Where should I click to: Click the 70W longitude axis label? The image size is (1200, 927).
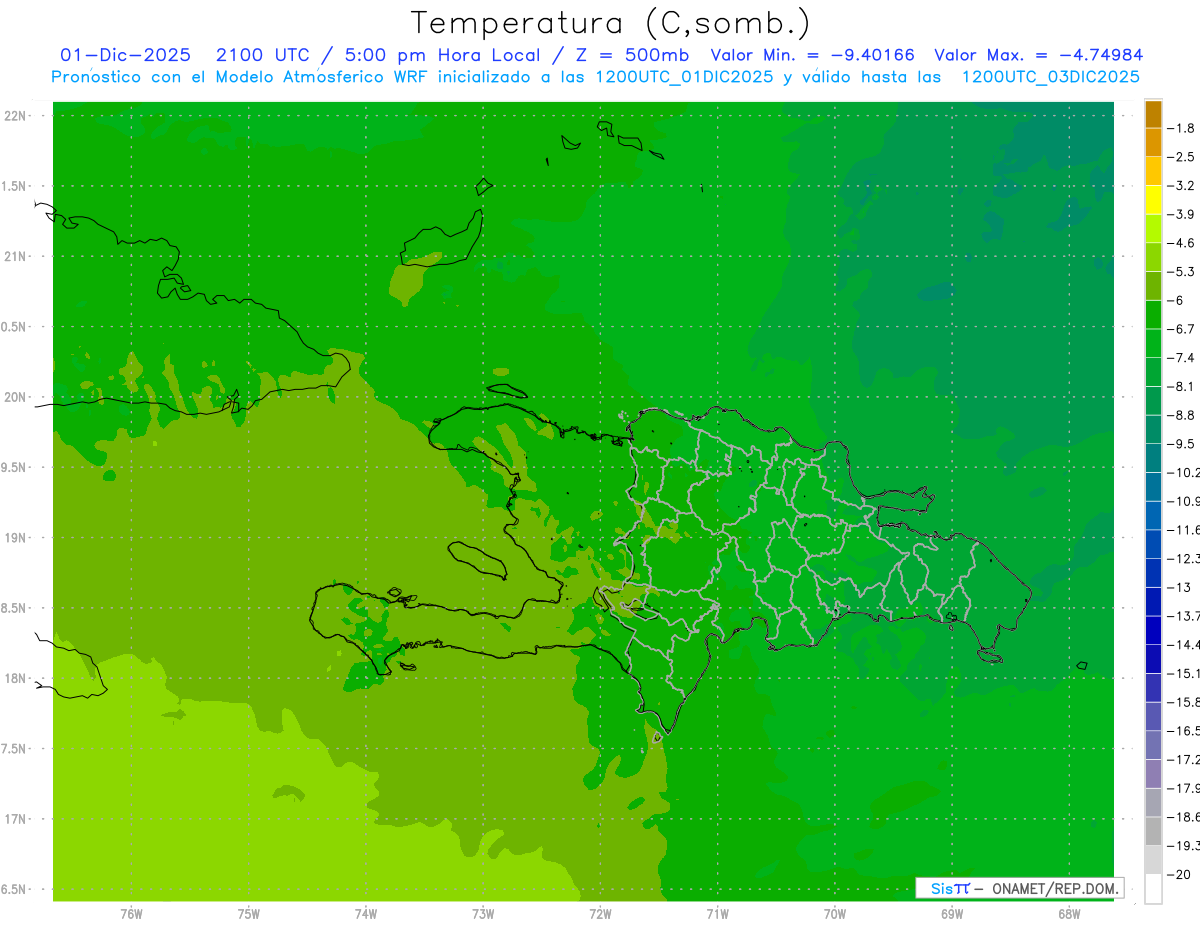835,913
